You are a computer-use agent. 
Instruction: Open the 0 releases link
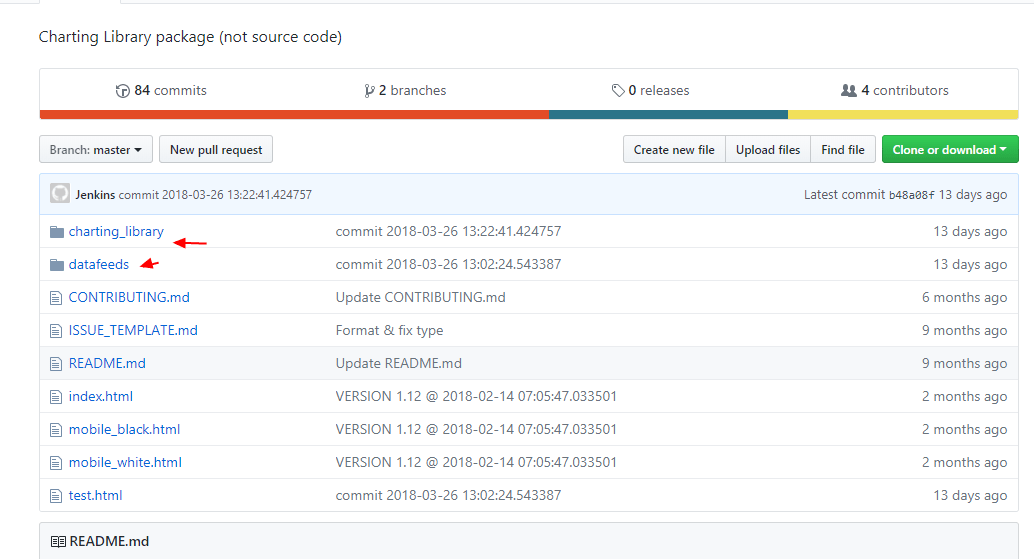650,90
